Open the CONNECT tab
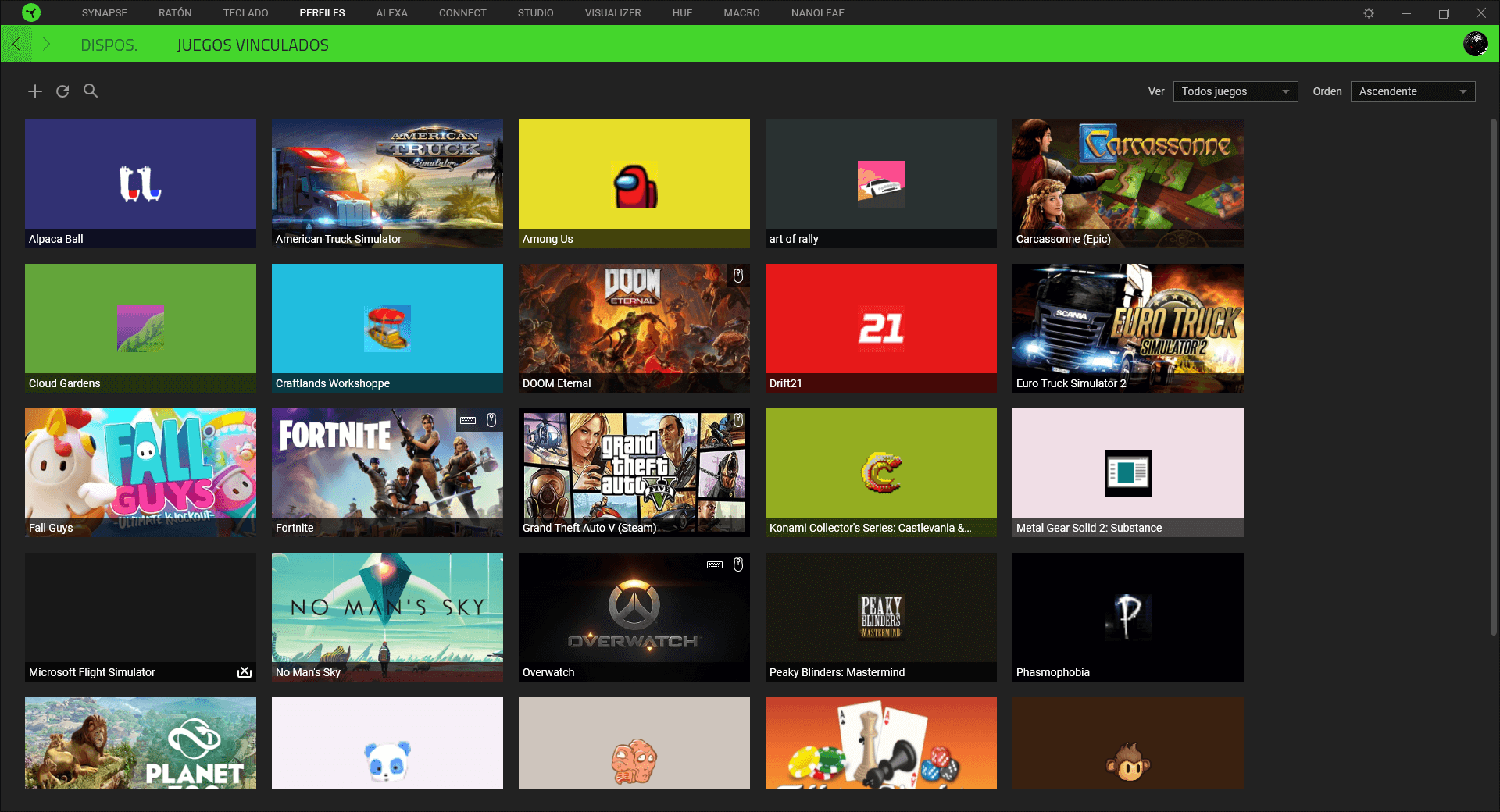Screen dimensions: 1500x812 tap(462, 13)
